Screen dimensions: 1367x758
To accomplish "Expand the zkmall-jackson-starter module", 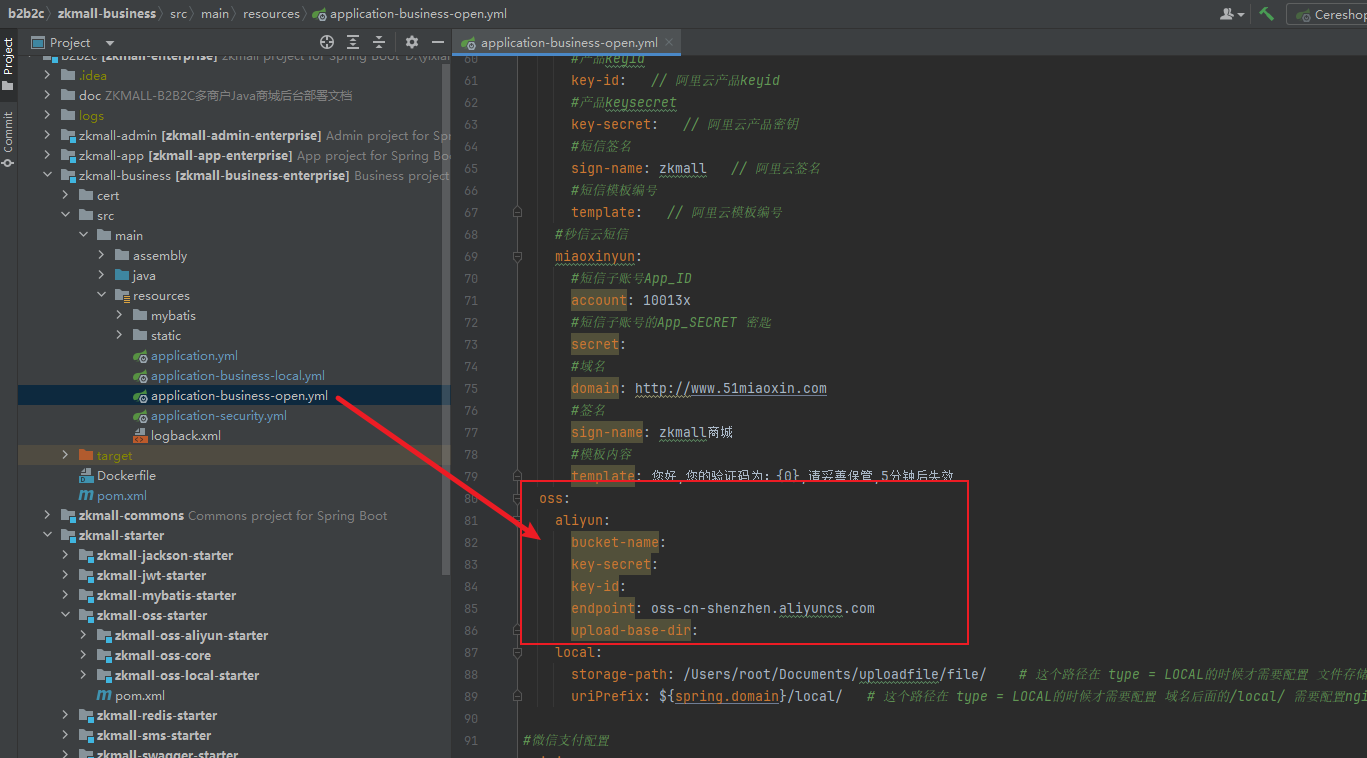I will click(66, 556).
